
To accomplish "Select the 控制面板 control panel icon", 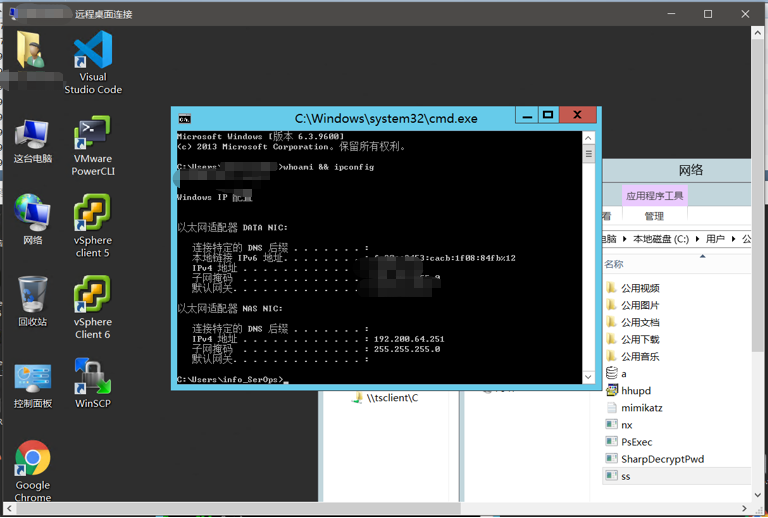I will click(x=33, y=379).
